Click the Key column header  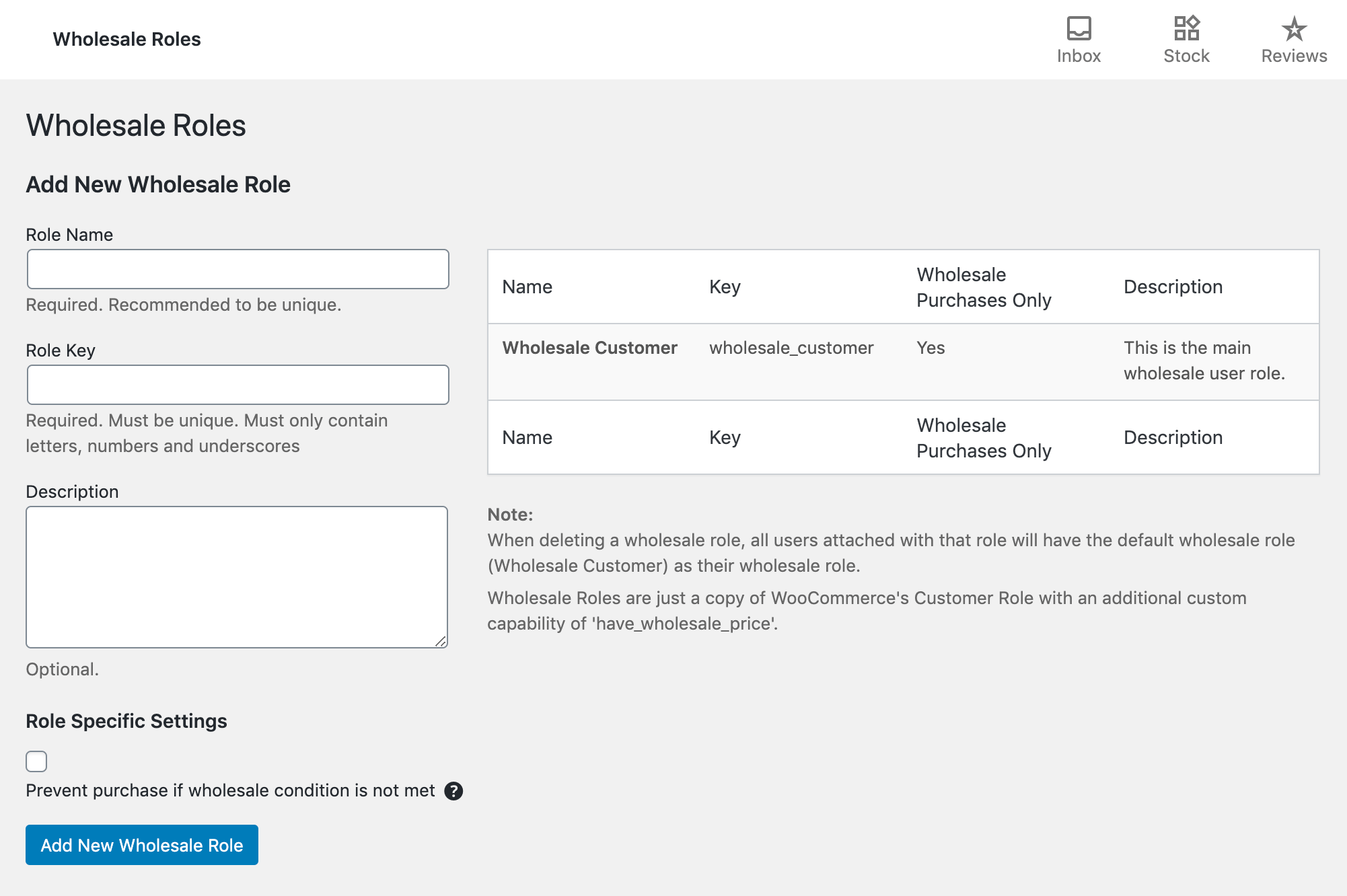[x=725, y=287]
